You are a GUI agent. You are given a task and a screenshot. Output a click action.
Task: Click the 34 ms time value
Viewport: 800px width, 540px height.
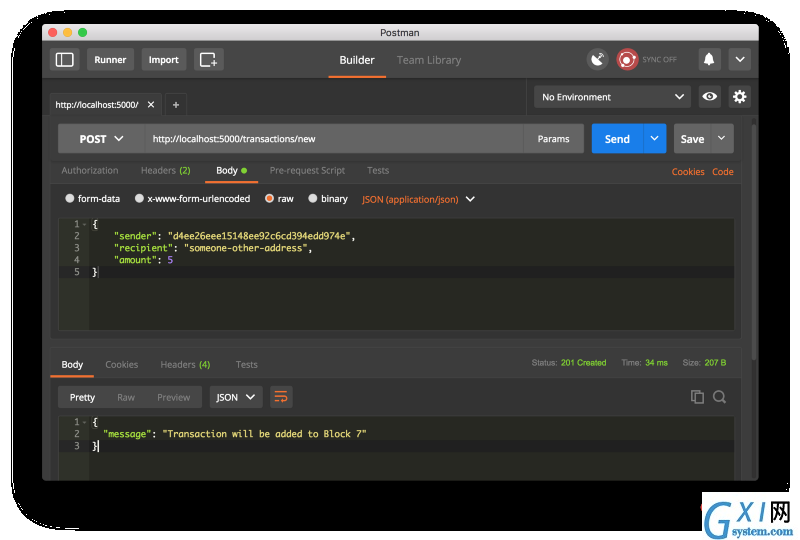point(657,363)
